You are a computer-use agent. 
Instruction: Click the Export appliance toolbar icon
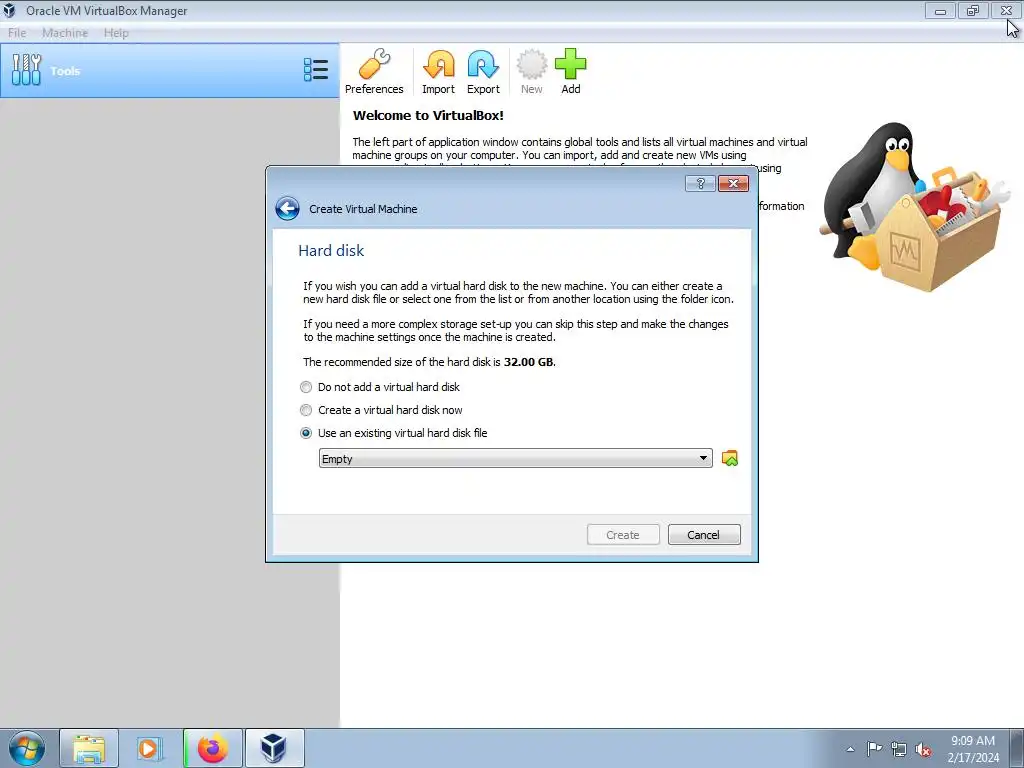[x=483, y=72]
